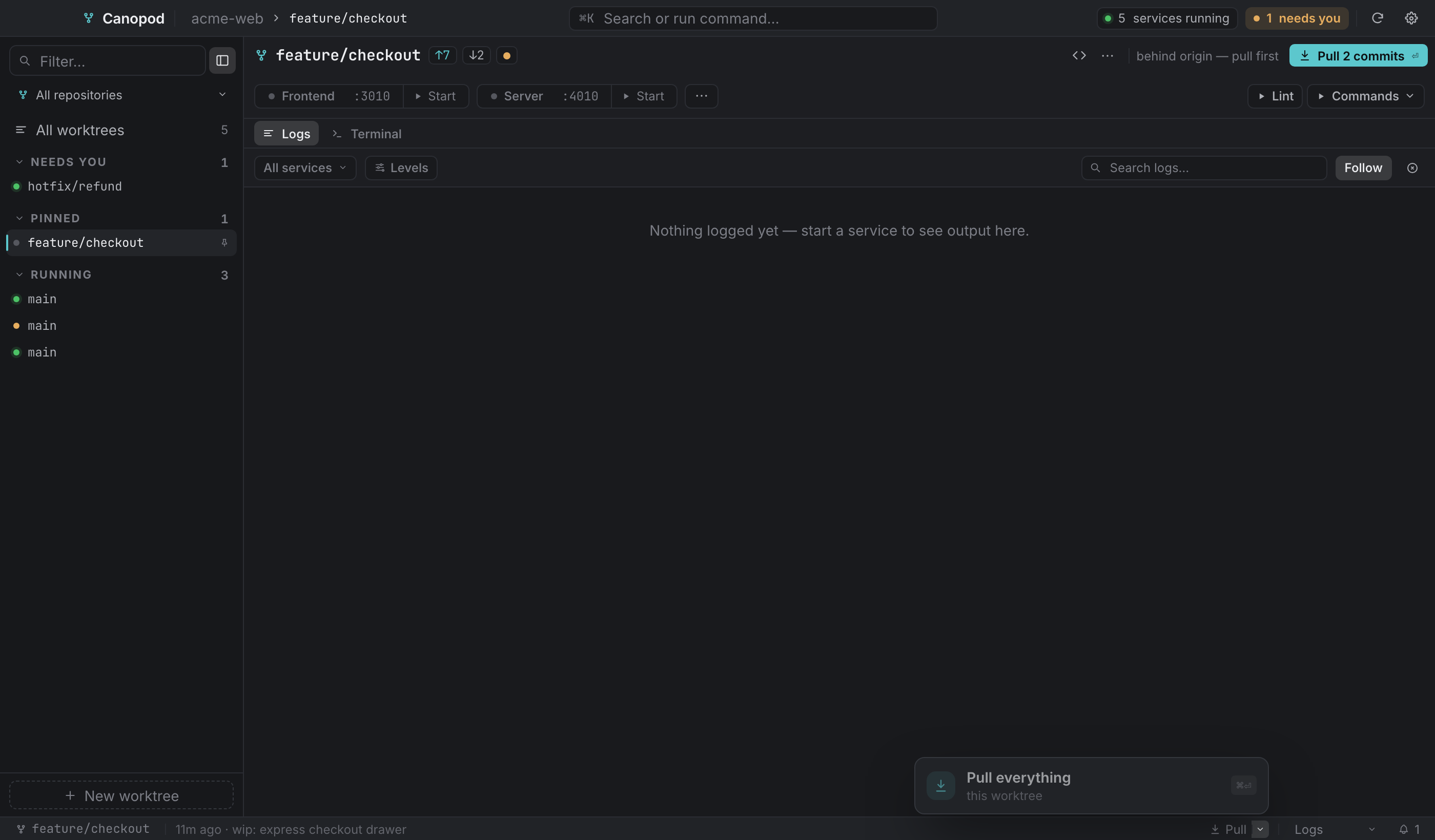
Task: Open Pull options dropdown arrow in status bar
Action: (1260, 829)
